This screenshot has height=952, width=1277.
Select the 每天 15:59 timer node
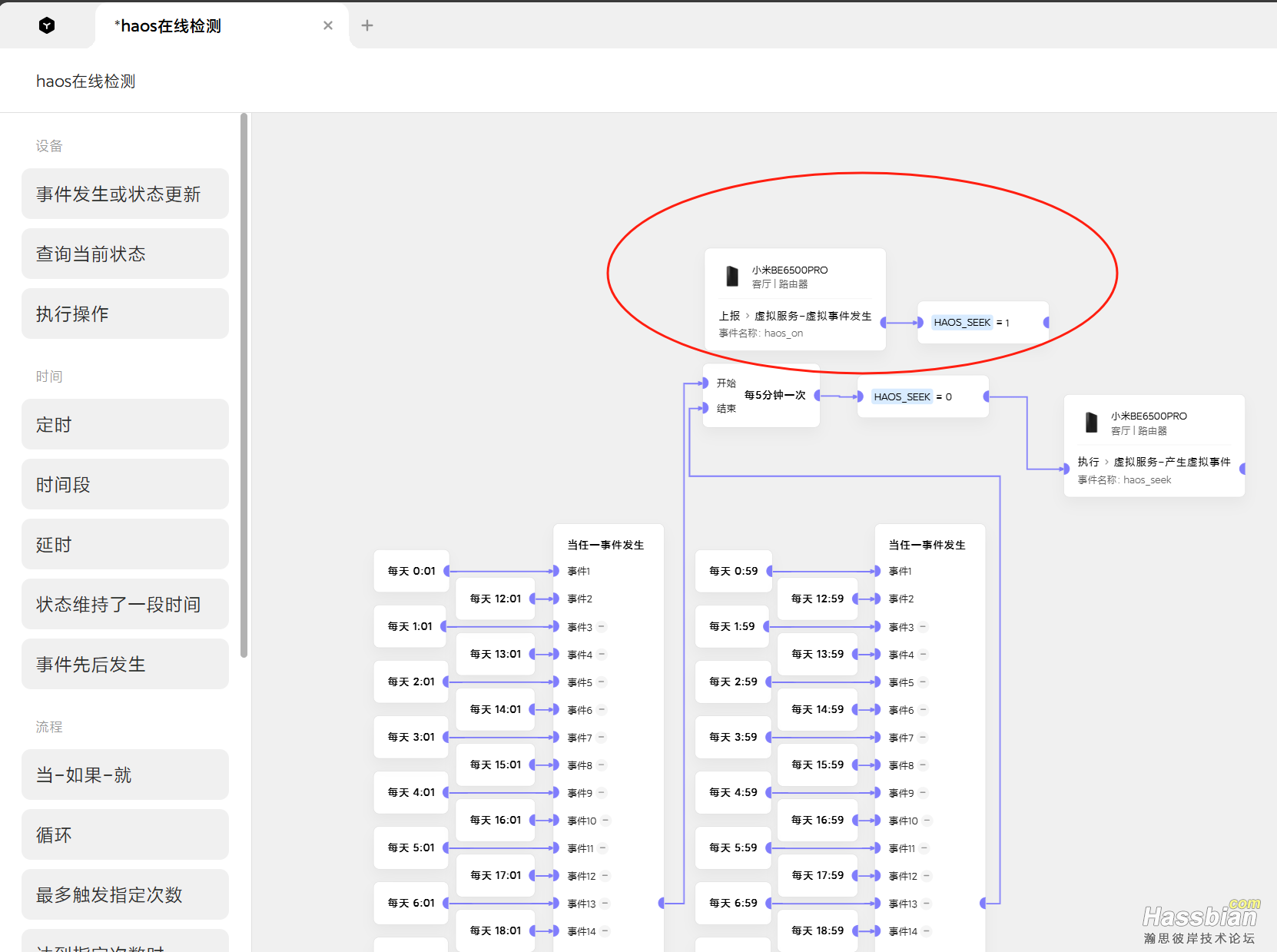point(818,765)
